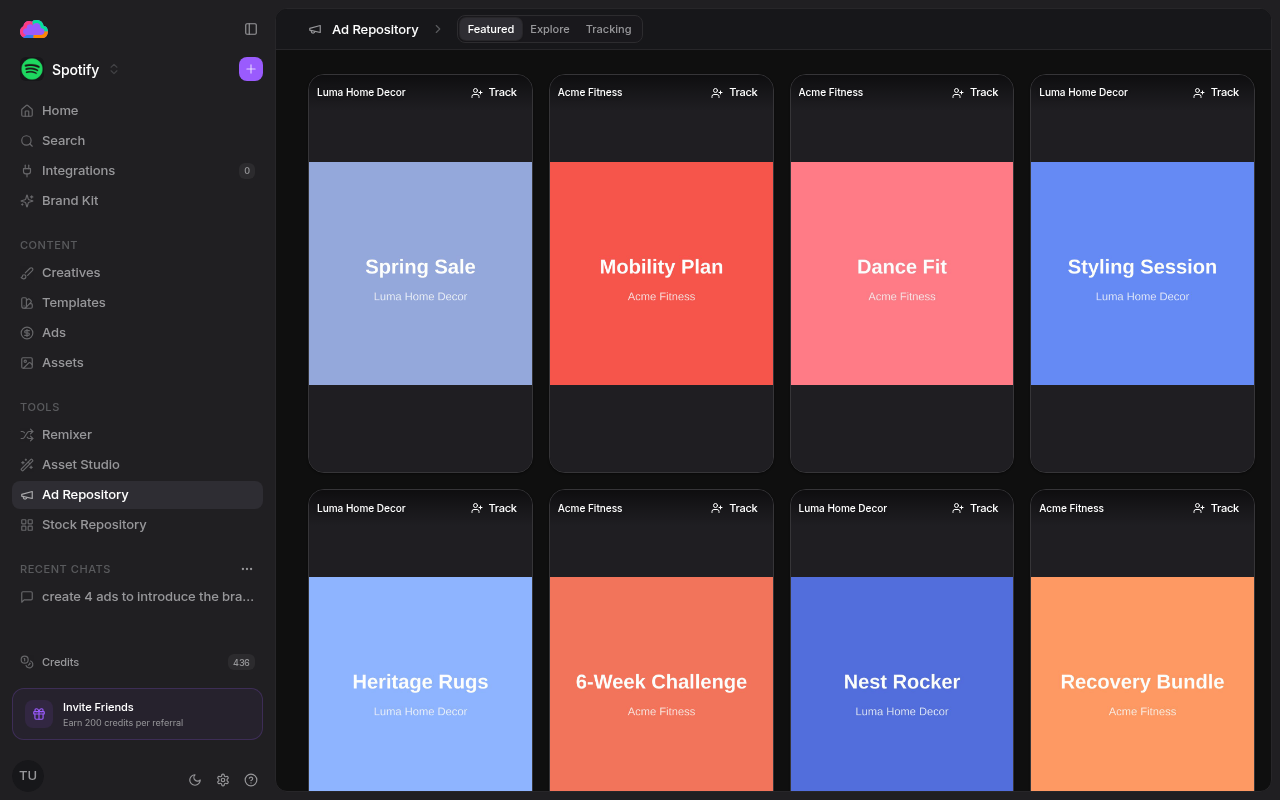Click Ad Repository breadcrumb title
The width and height of the screenshot is (1280, 800).
coord(375,29)
